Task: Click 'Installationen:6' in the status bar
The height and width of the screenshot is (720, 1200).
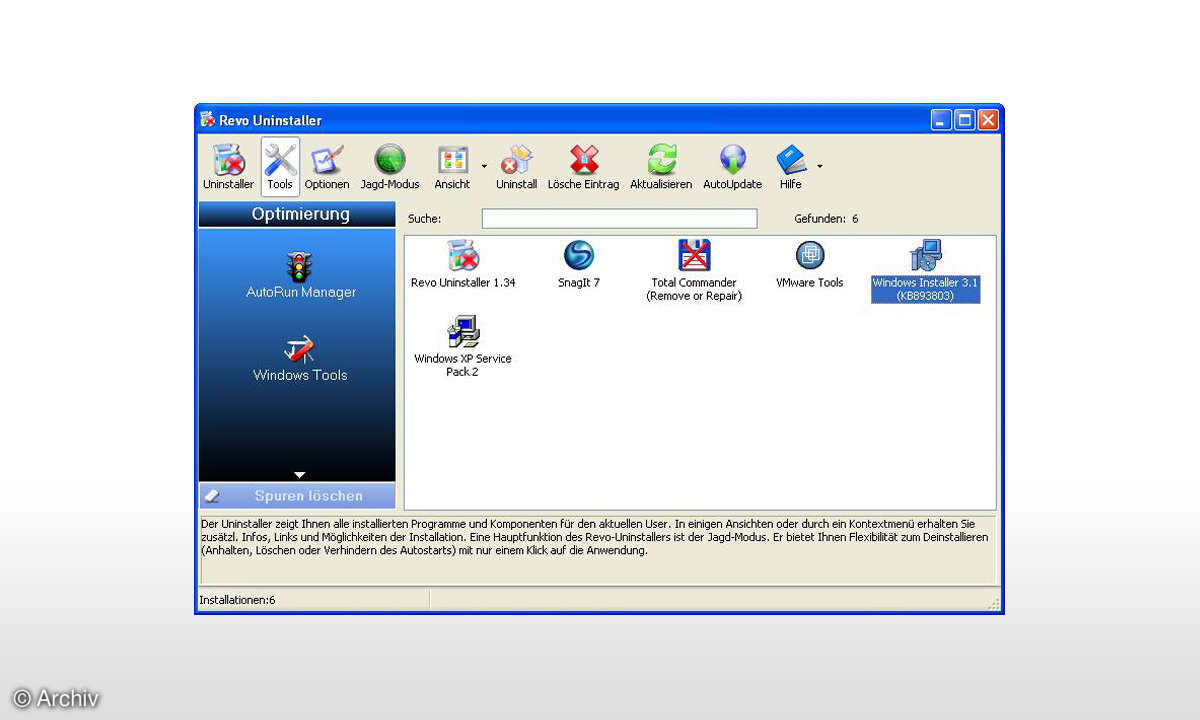Action: coord(237,600)
